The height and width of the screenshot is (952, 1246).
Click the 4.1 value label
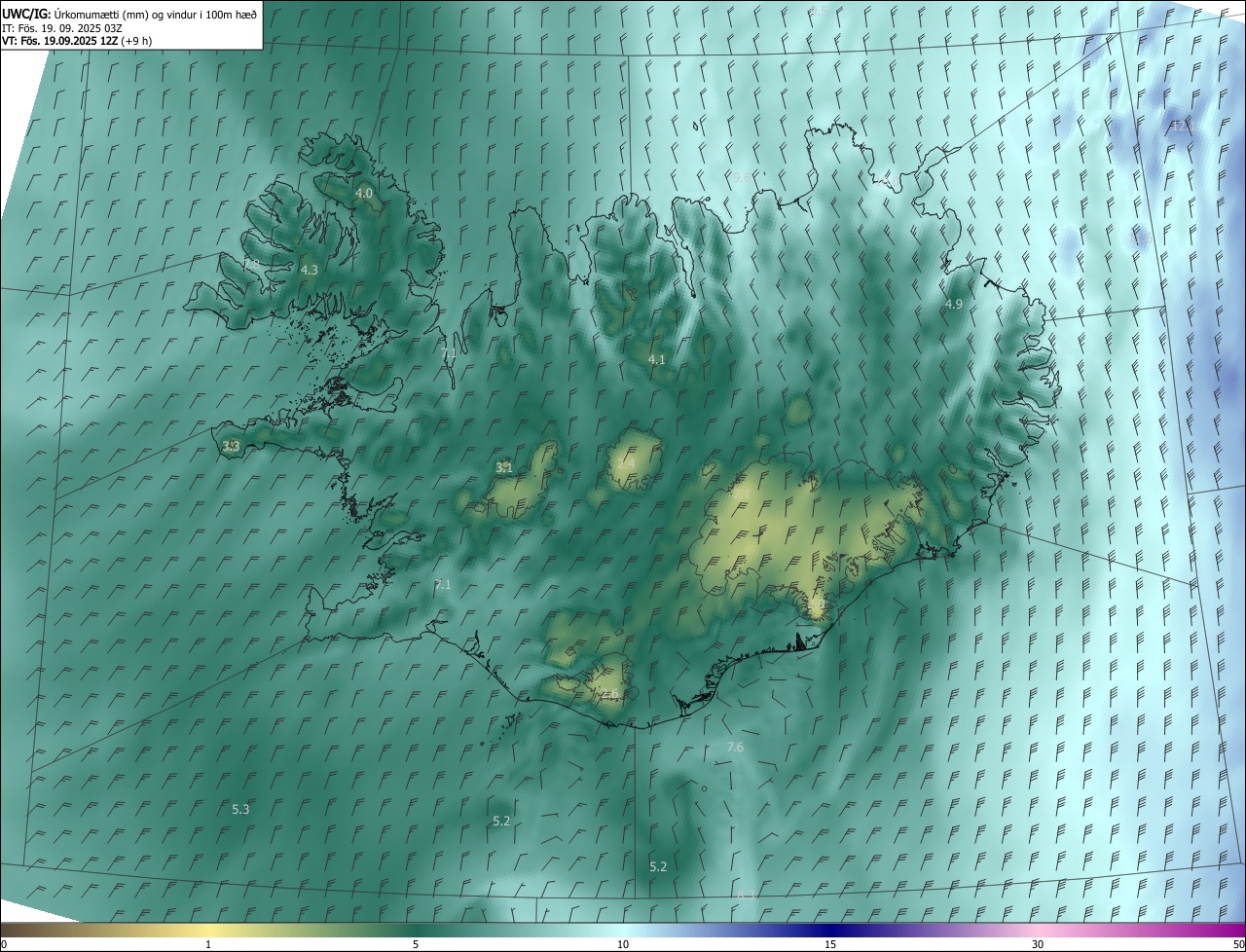click(657, 359)
